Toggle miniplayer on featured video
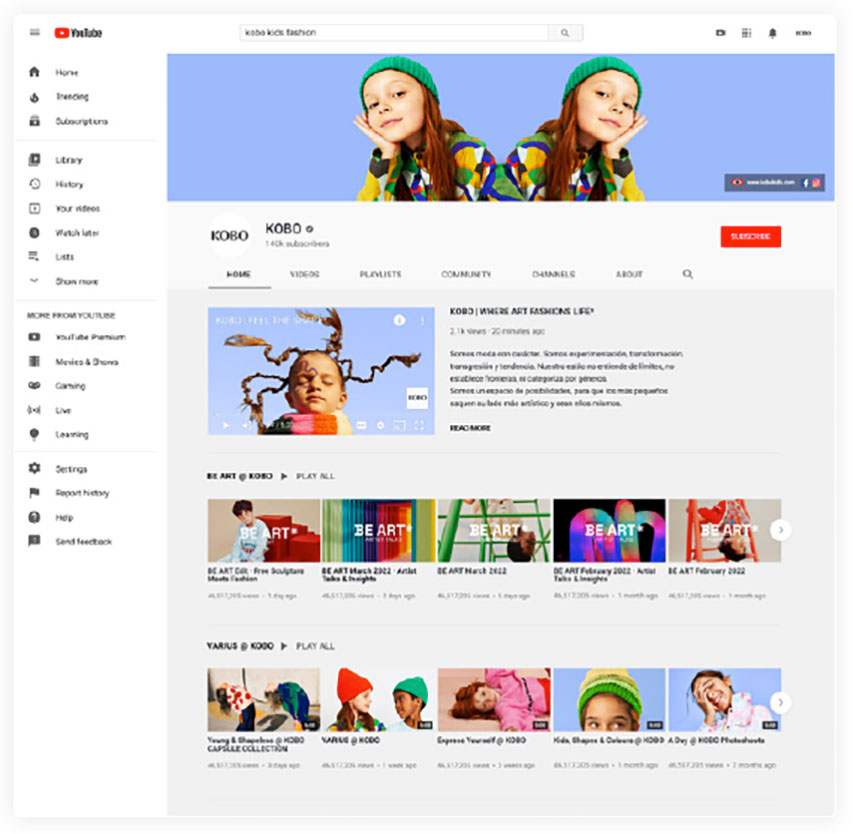The height and width of the screenshot is (834, 853). point(399,425)
